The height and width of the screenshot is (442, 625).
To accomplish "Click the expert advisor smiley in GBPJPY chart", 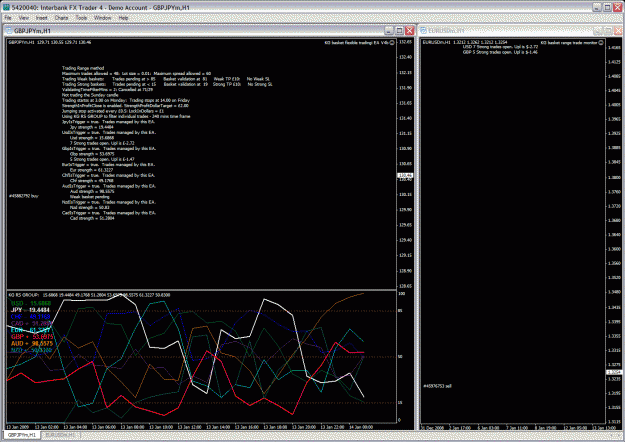I will coord(392,43).
